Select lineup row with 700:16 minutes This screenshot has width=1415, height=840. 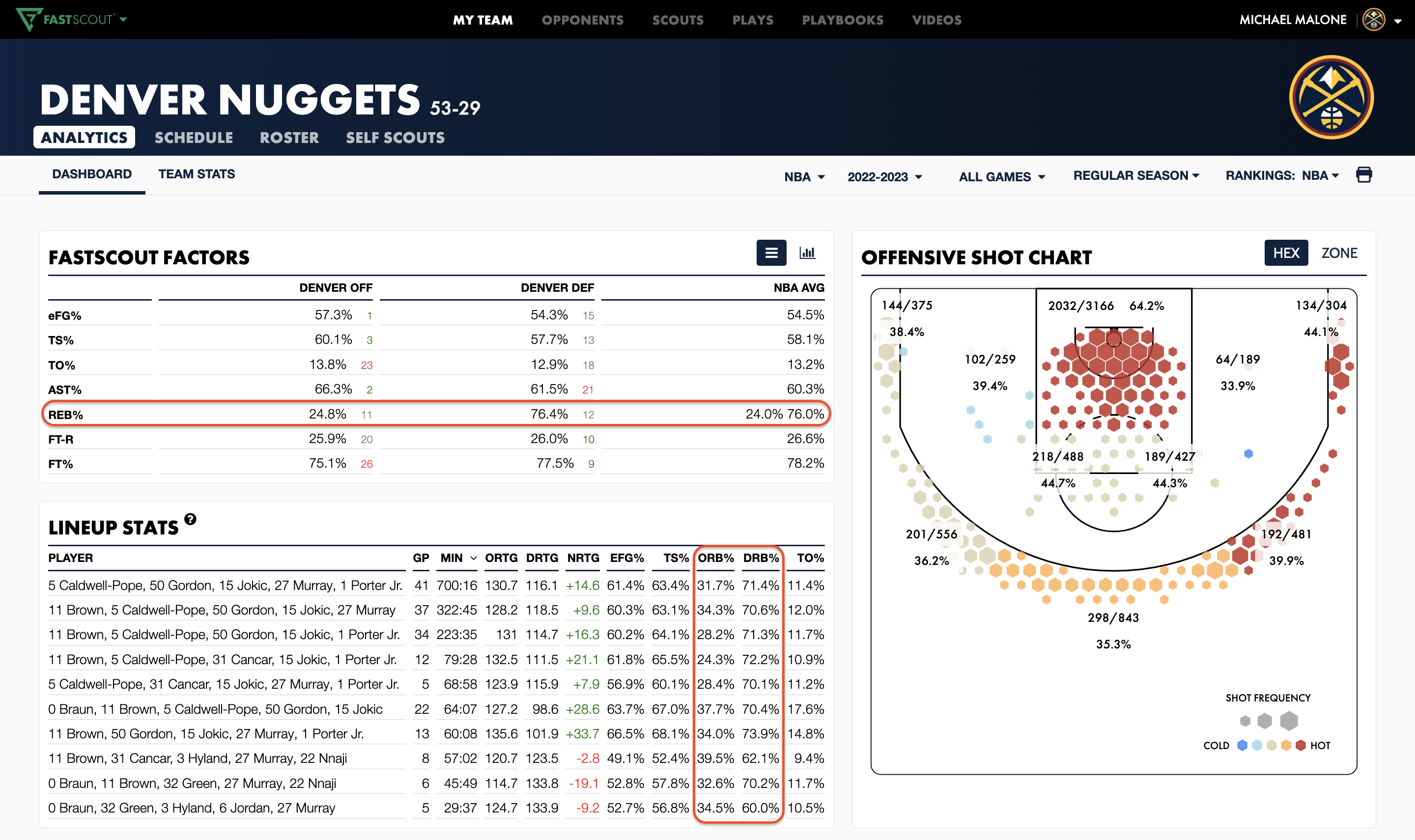[x=436, y=585]
